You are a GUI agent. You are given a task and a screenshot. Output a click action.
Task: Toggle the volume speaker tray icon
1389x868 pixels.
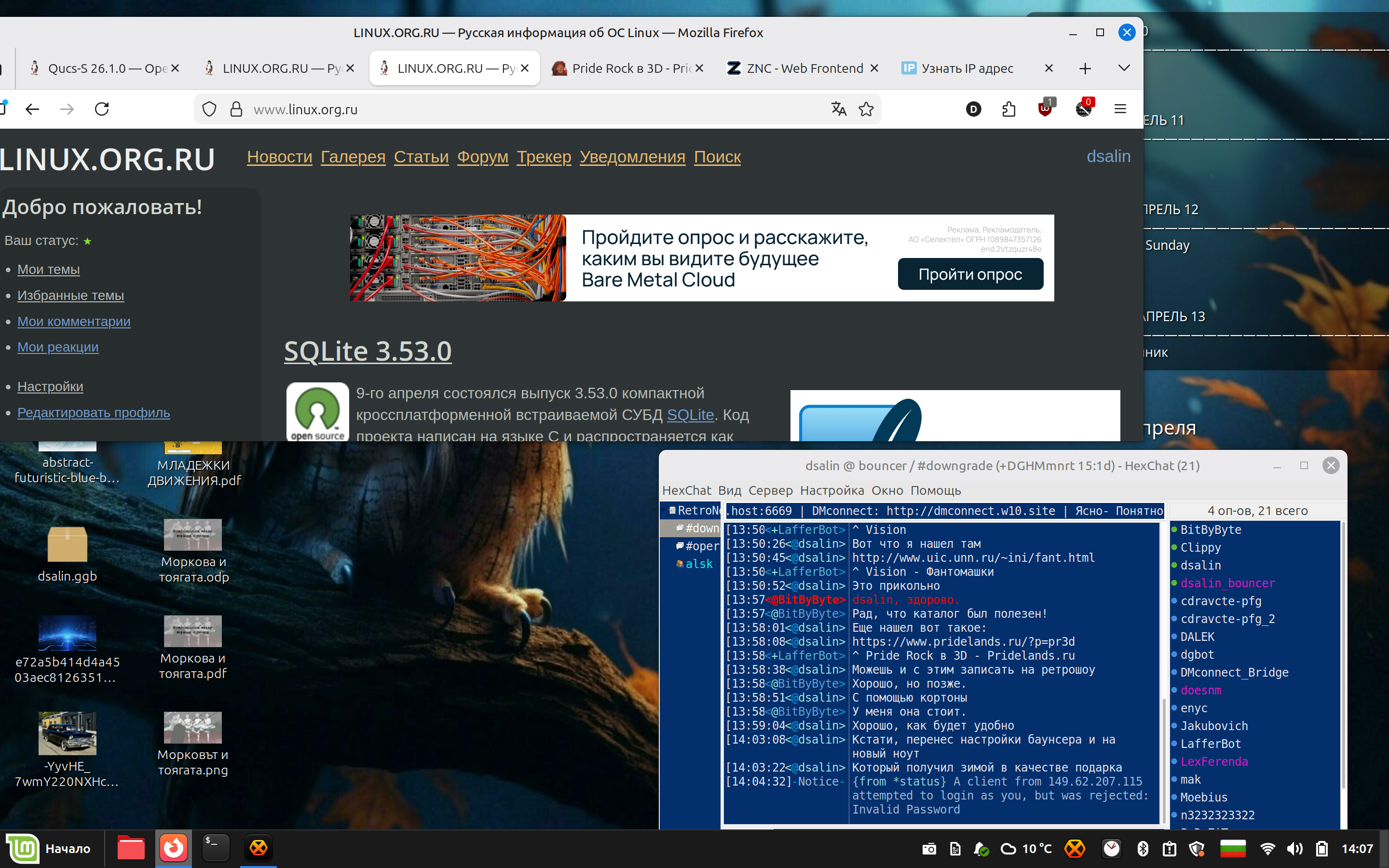1294,849
